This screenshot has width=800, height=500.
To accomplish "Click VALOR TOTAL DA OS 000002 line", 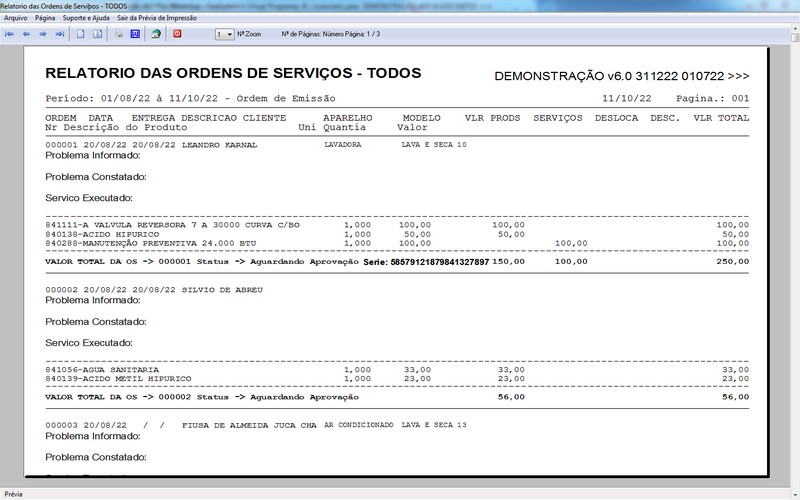I will pos(397,397).
